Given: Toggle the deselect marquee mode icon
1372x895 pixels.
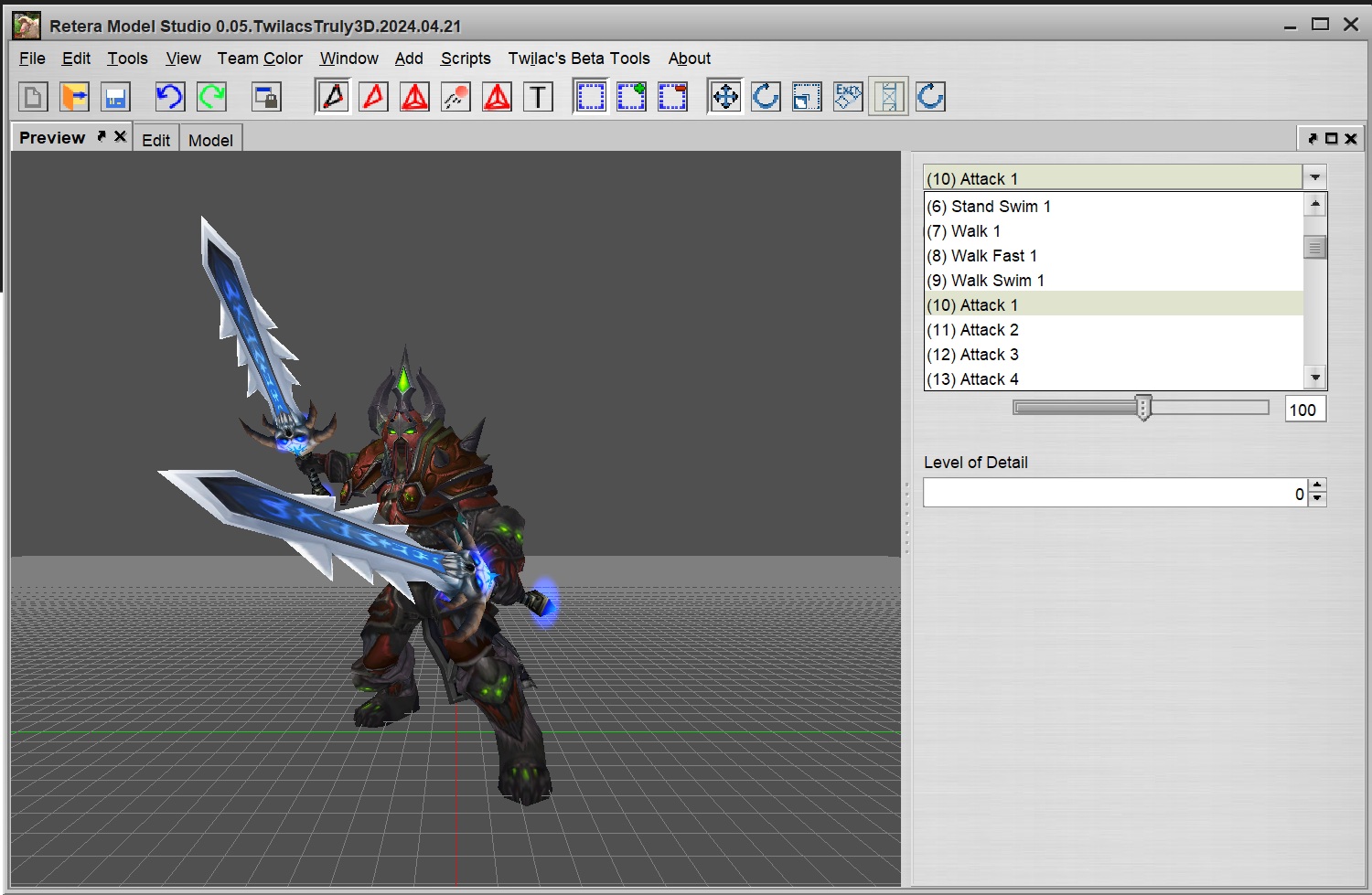Looking at the screenshot, I should tap(672, 97).
